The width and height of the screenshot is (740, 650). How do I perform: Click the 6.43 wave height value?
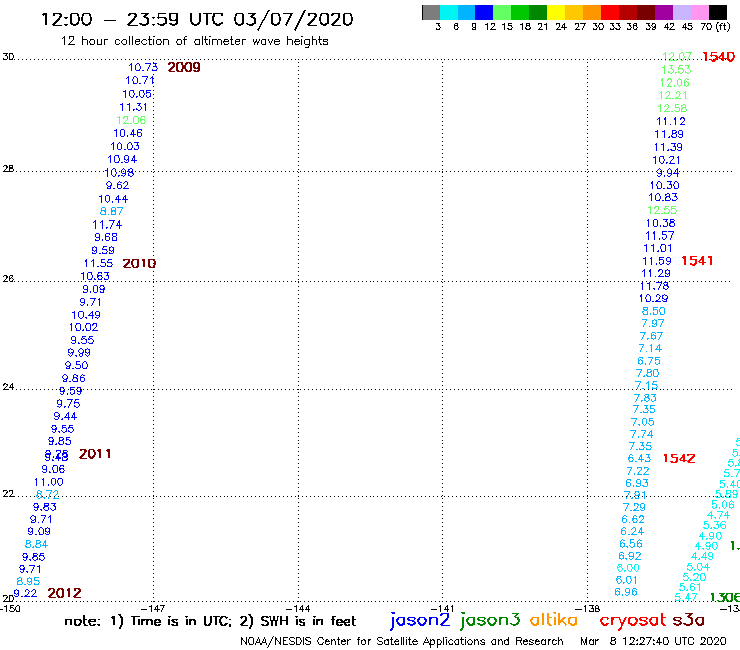pyautogui.click(x=639, y=458)
